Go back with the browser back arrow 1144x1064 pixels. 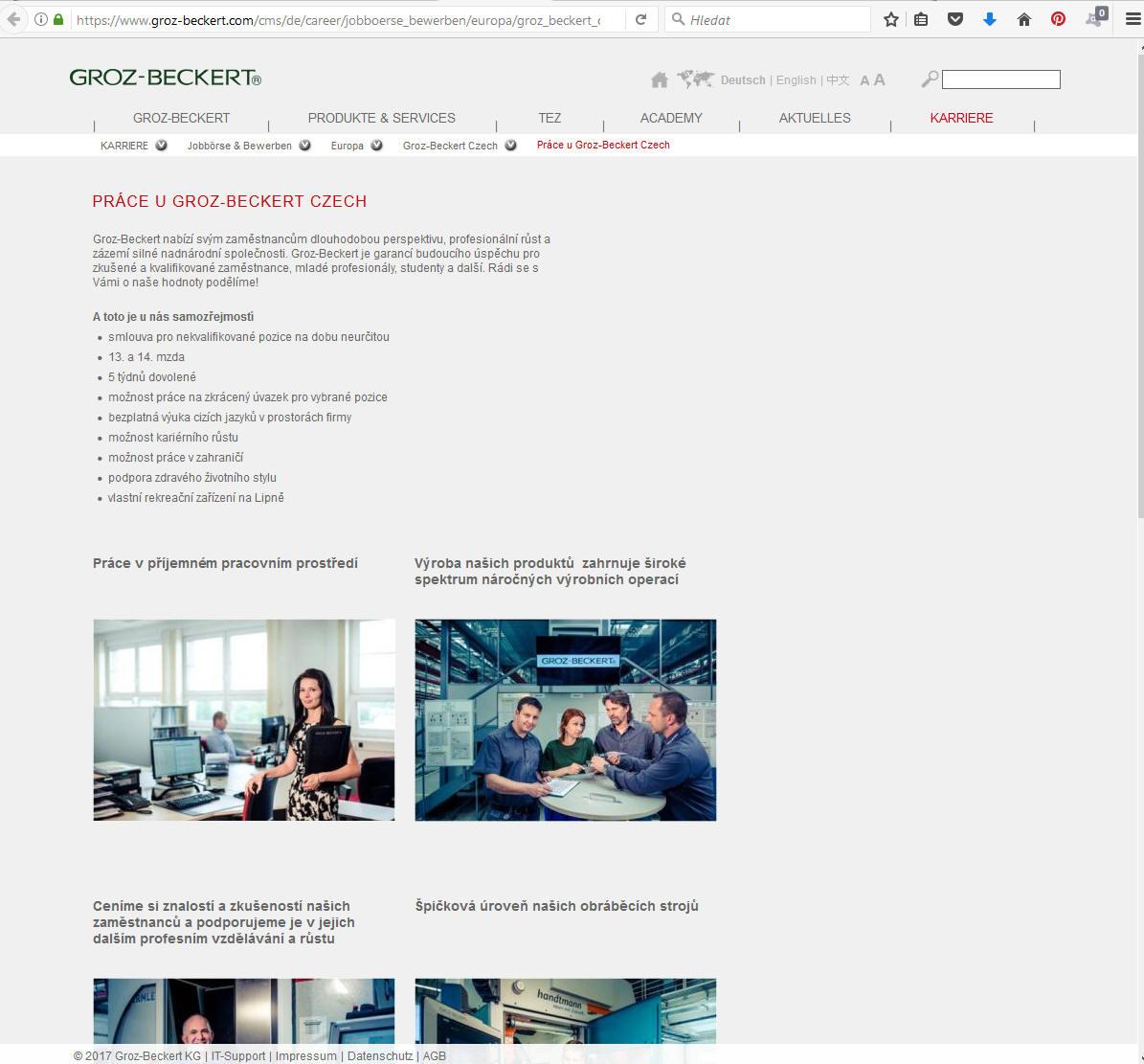coord(13,20)
